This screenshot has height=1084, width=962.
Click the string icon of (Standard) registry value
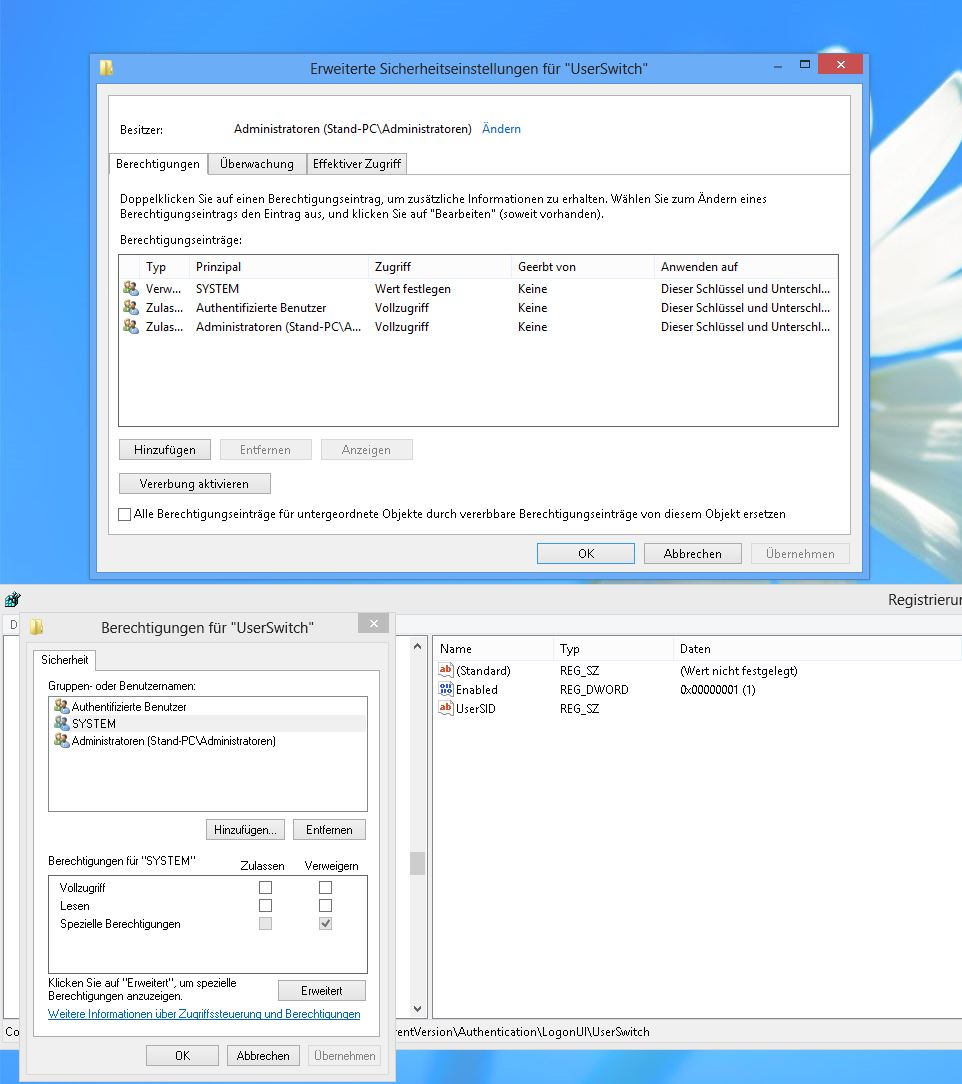tap(446, 670)
